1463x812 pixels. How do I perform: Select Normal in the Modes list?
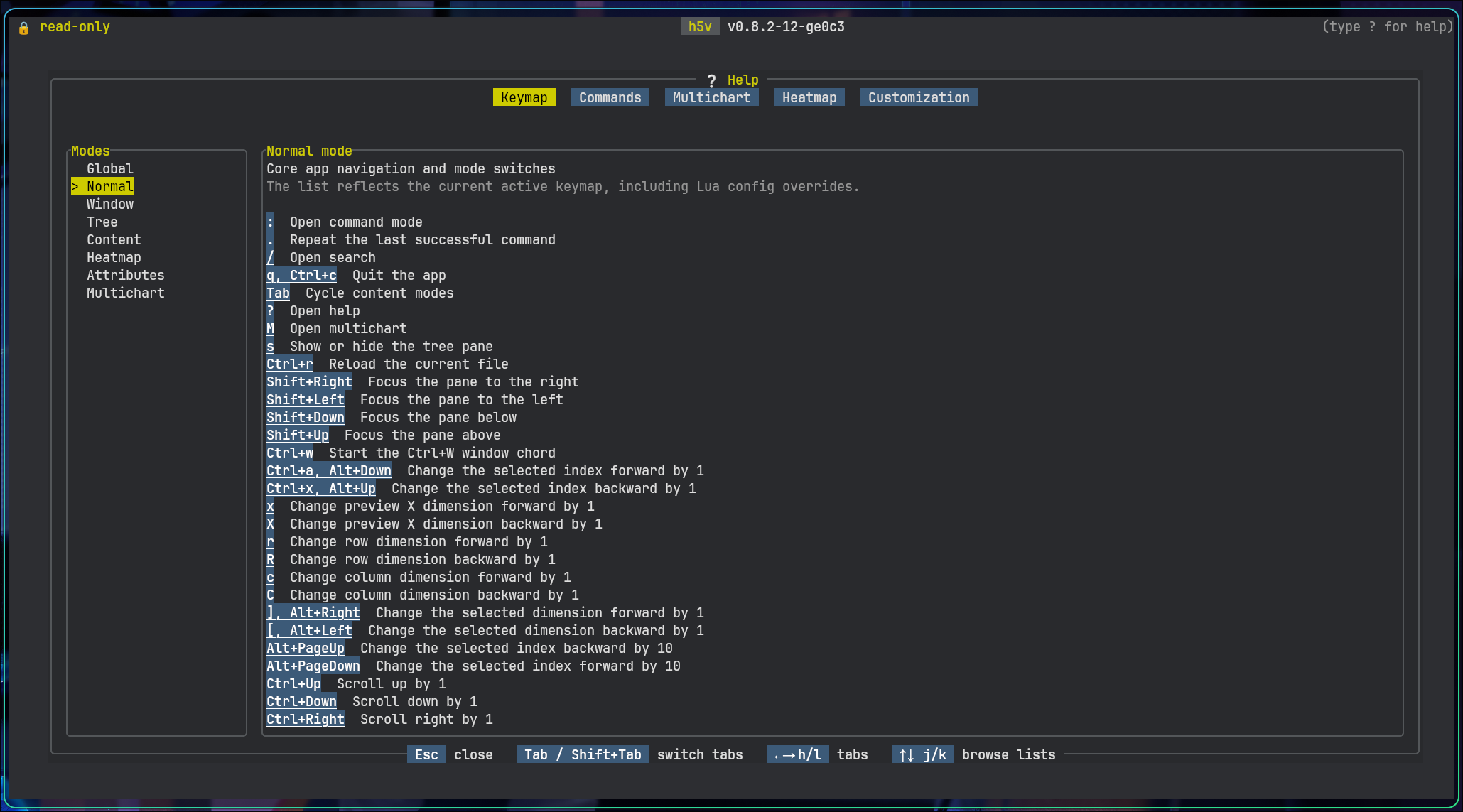[102, 186]
